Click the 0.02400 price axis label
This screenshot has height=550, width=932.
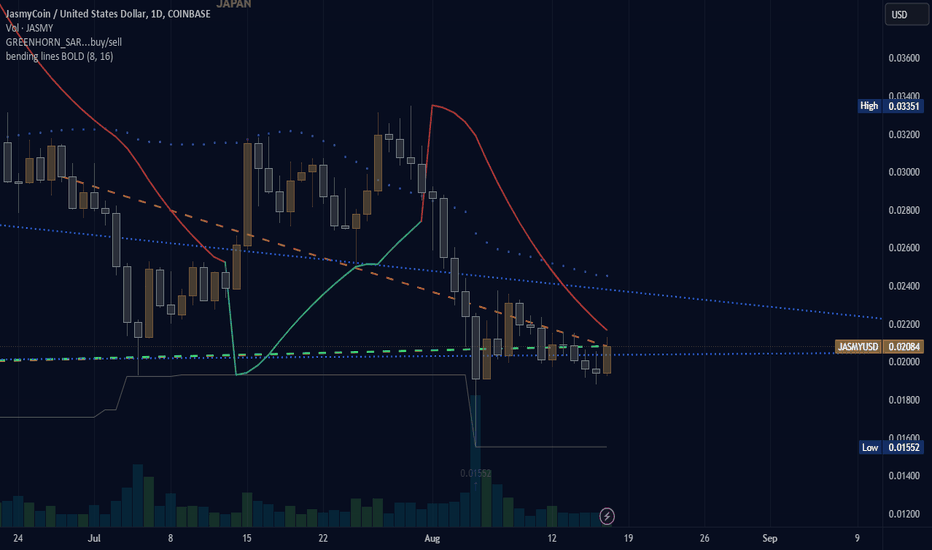(x=904, y=286)
